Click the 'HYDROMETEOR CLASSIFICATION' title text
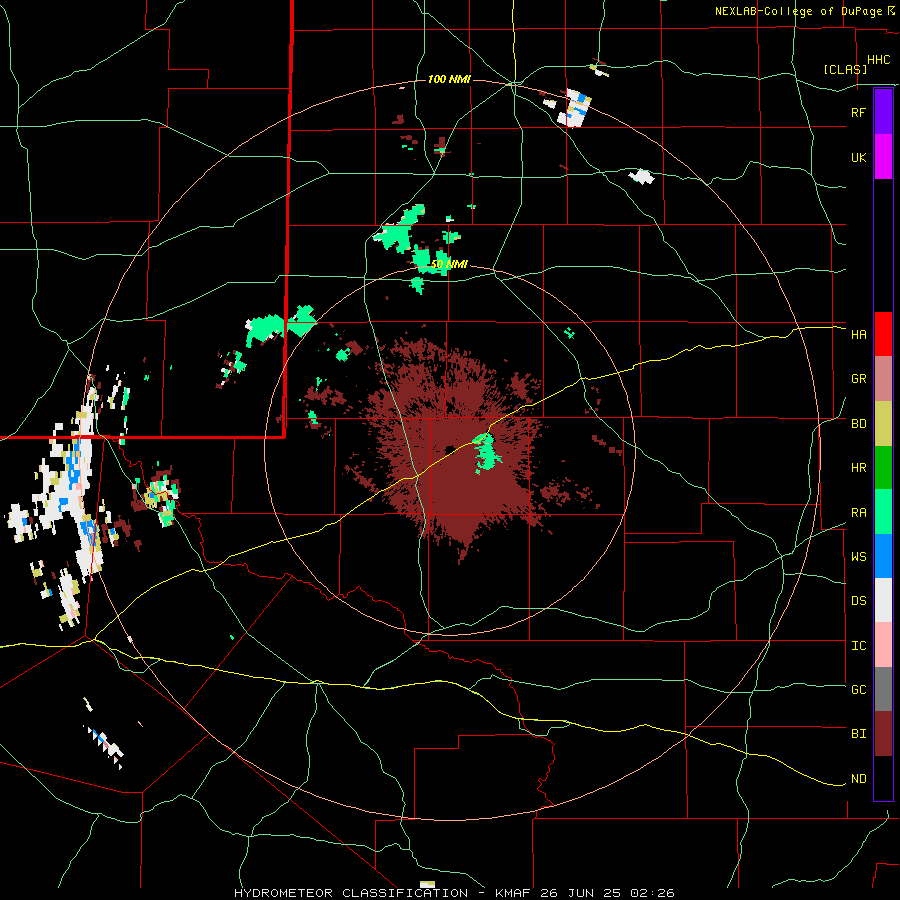 click(351, 893)
